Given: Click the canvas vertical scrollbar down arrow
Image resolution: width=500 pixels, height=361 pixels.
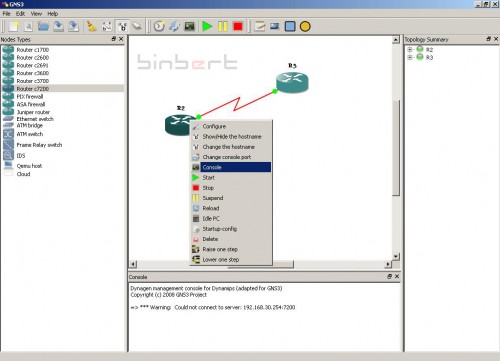Looking at the screenshot, I should tap(396, 256).
